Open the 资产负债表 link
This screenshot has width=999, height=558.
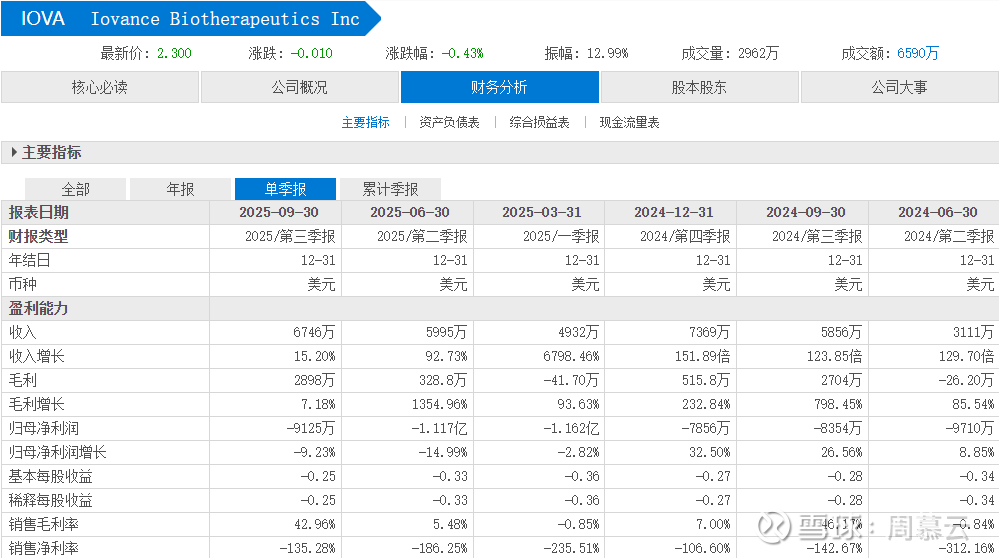449,122
